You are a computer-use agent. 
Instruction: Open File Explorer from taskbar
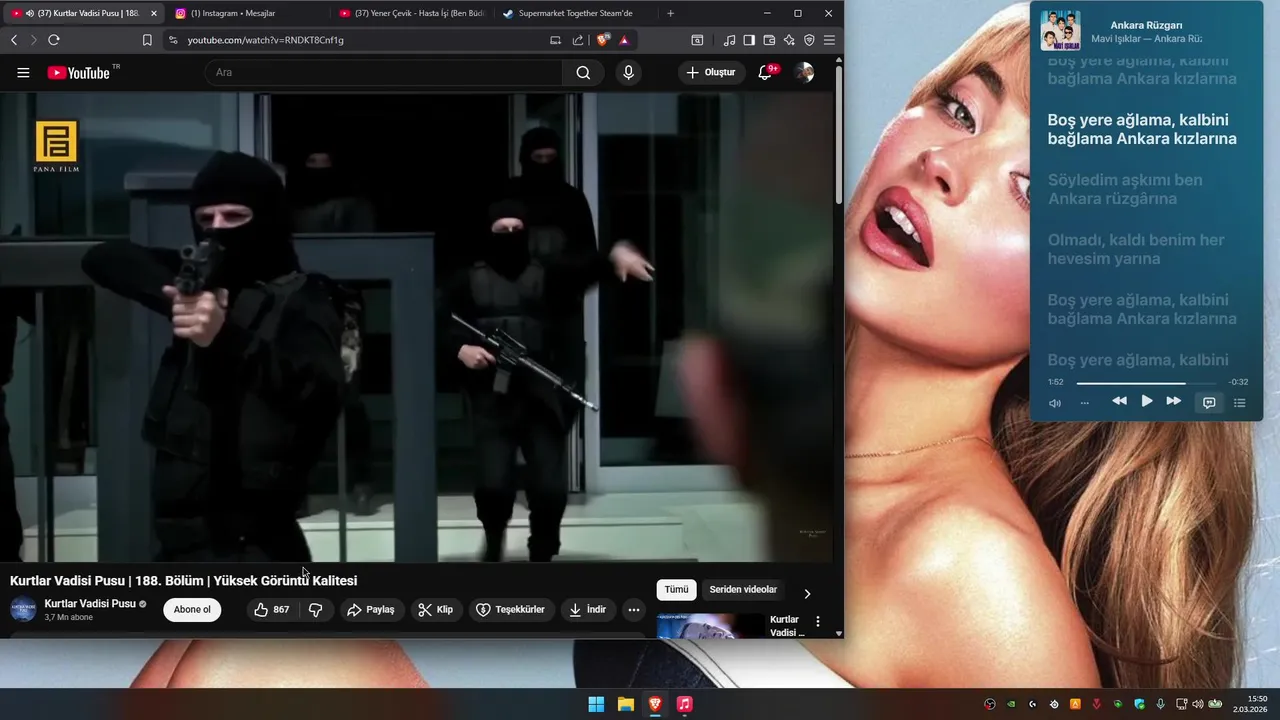click(625, 704)
